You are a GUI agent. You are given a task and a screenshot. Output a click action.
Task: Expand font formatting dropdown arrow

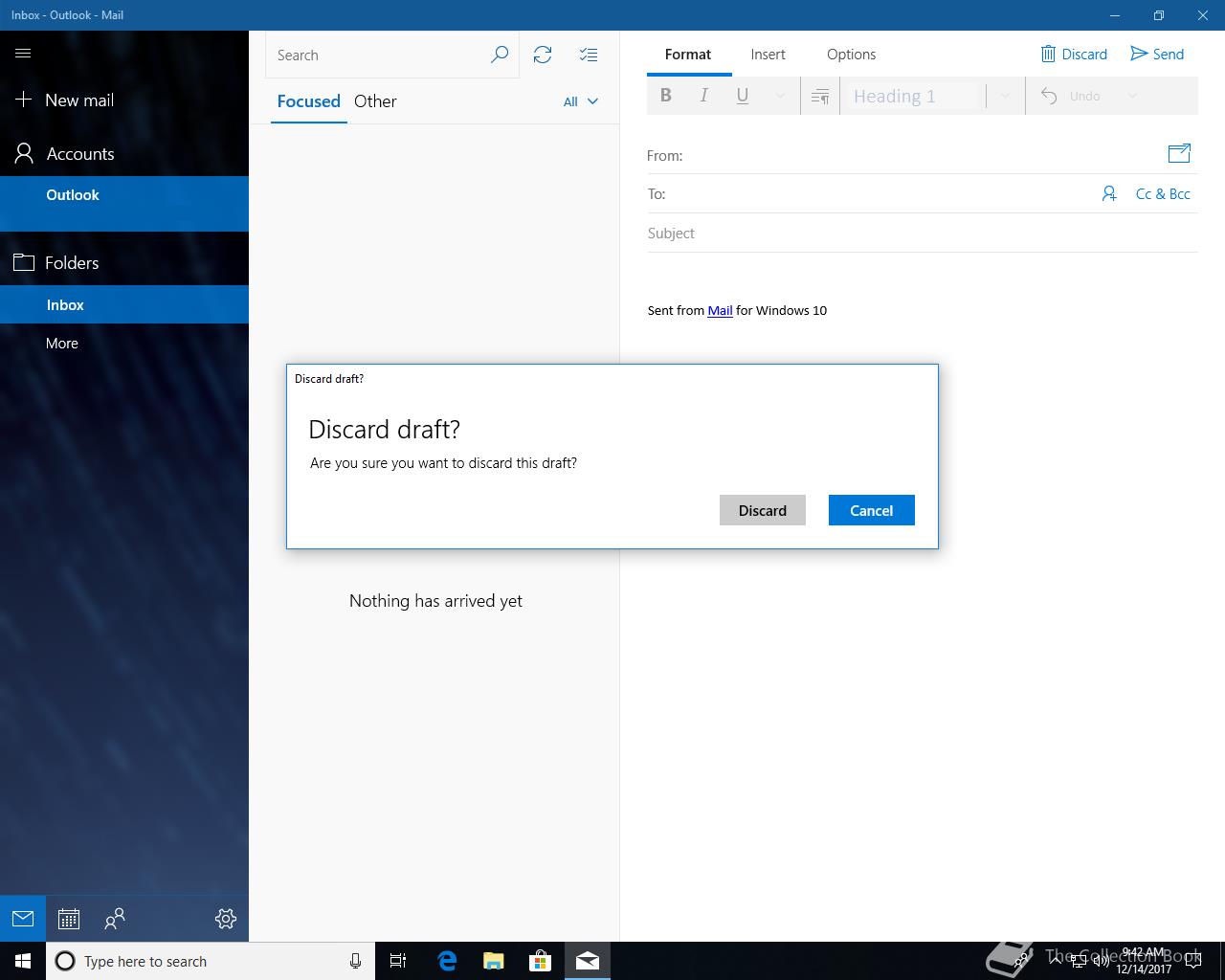click(780, 96)
